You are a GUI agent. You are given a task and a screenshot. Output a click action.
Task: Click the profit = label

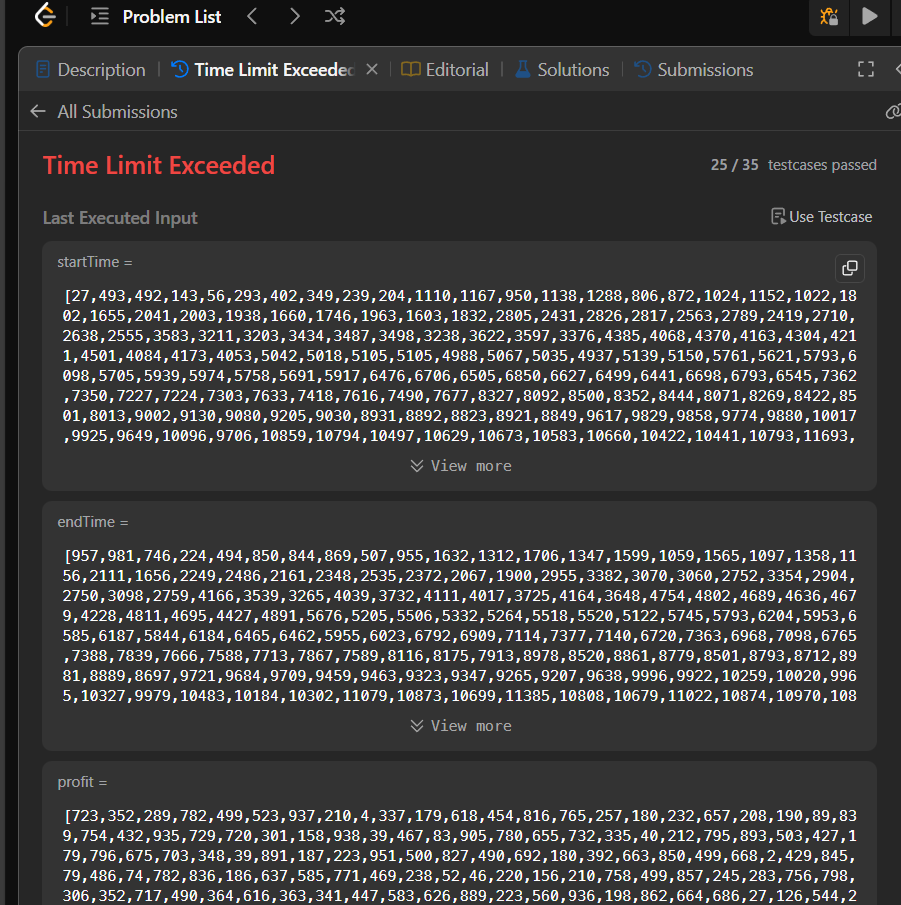(x=83, y=781)
